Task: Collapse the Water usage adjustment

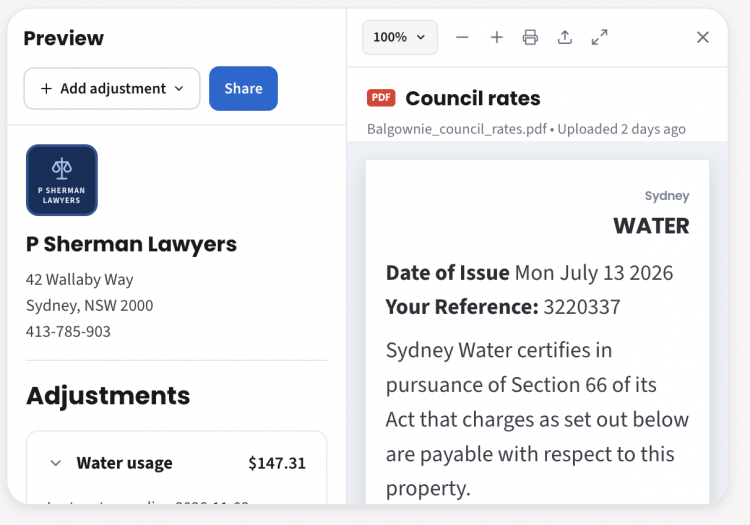Action: [55, 463]
